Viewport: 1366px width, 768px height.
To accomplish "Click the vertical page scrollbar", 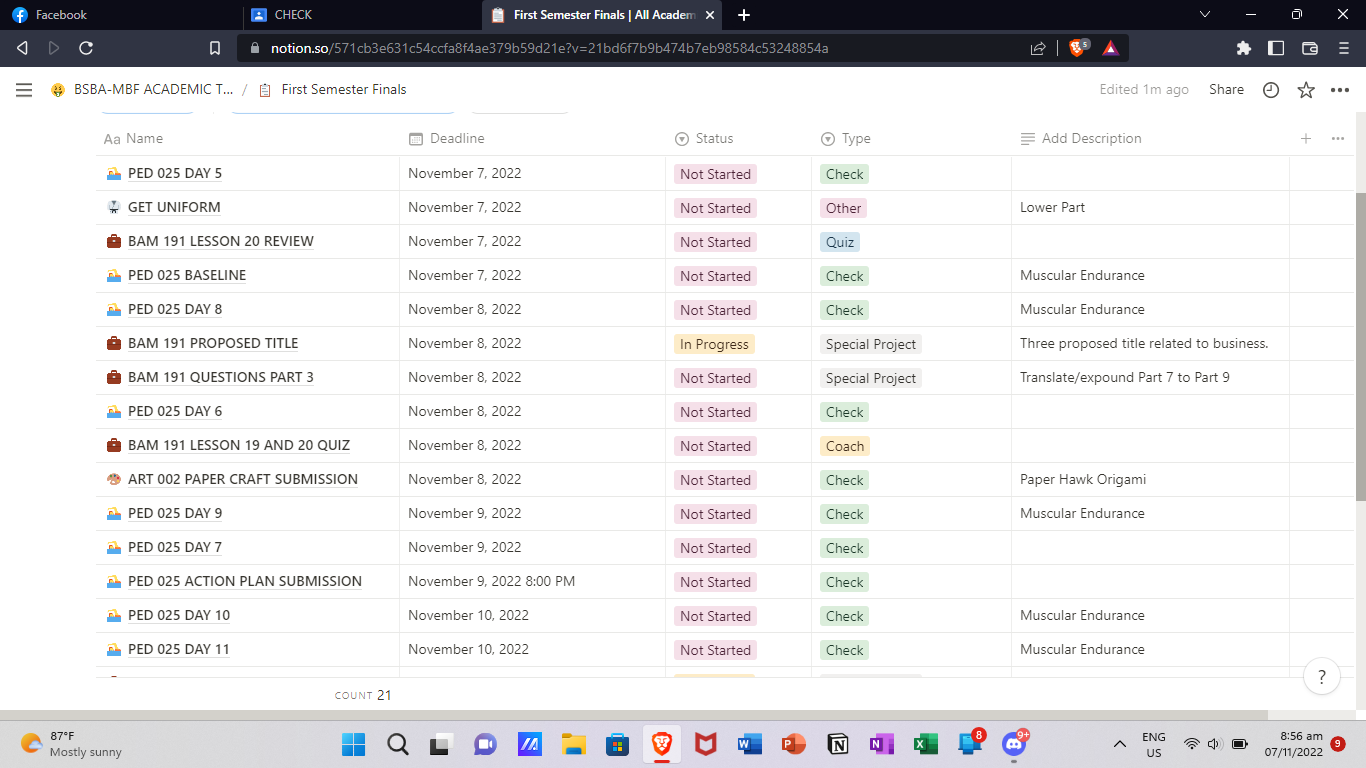I will 1360,345.
